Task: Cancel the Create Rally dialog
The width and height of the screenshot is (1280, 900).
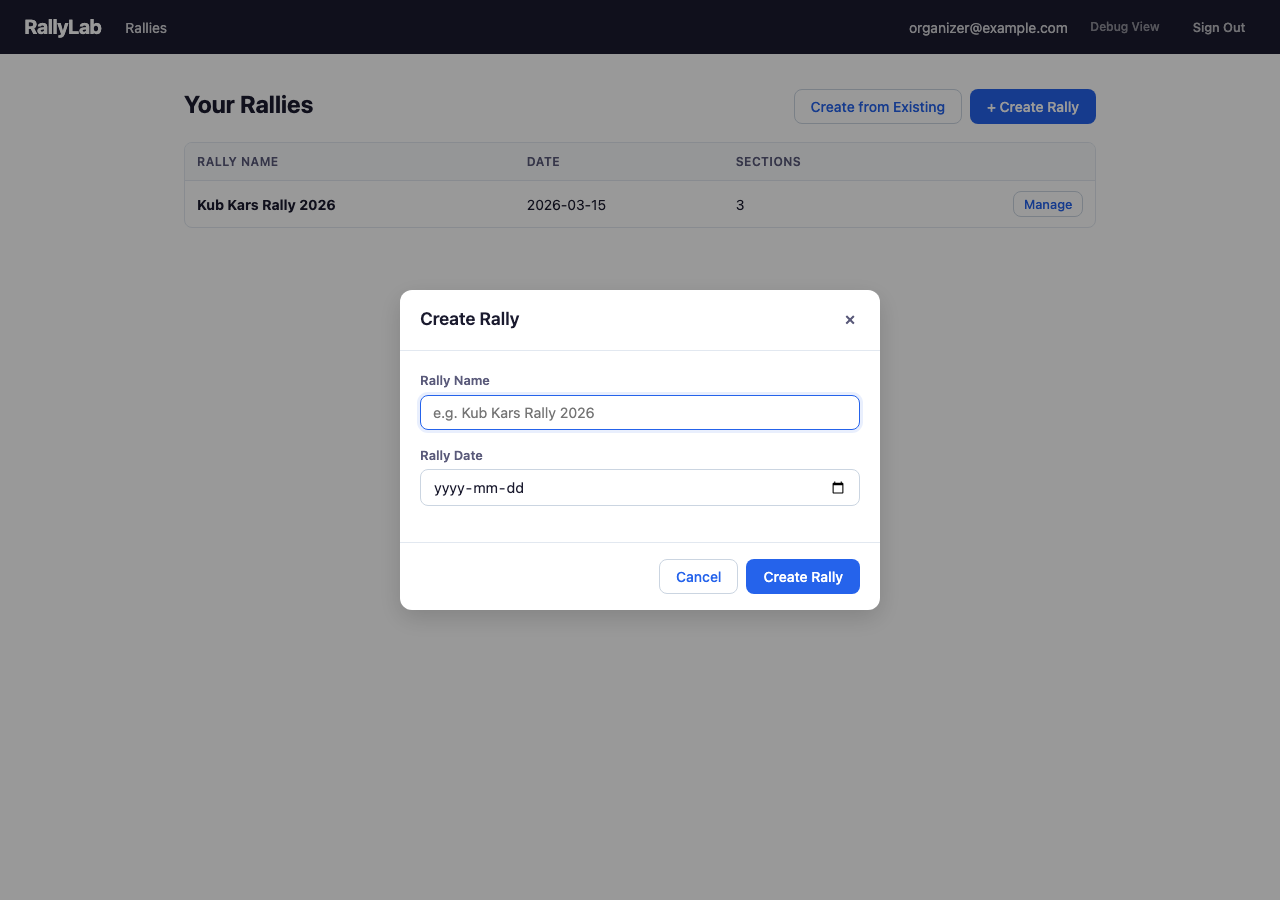Action: pyautogui.click(x=698, y=576)
